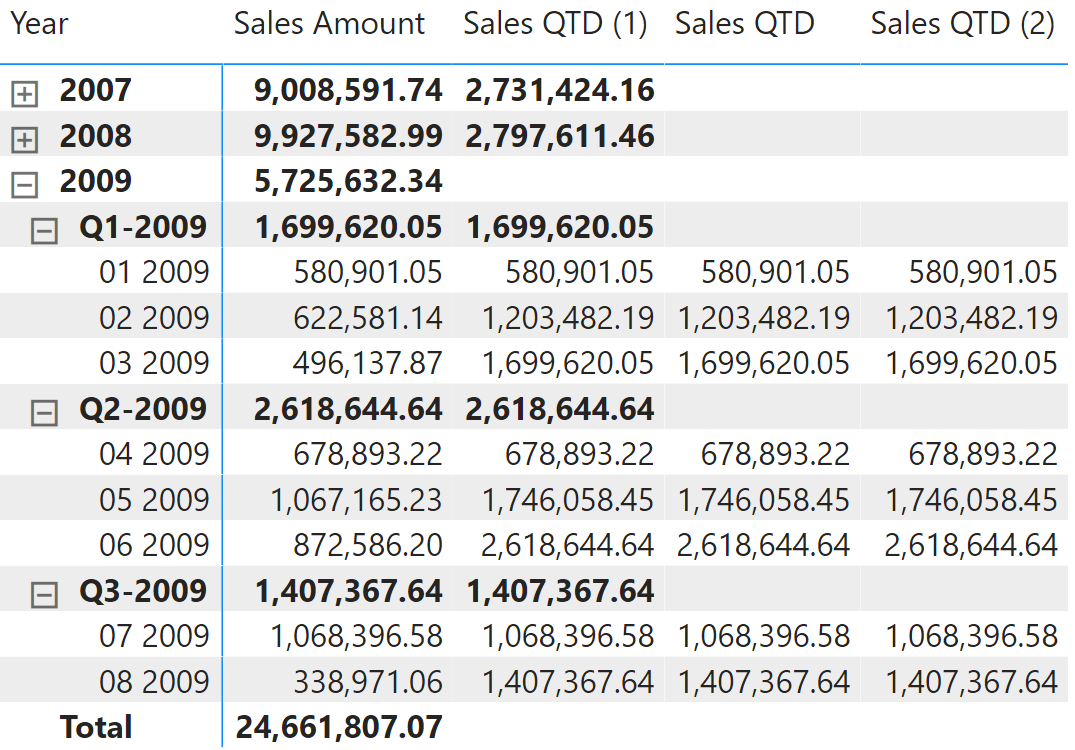Click the 2007 Sales Amount value
Screen dimensions: 1075x750
(348, 91)
